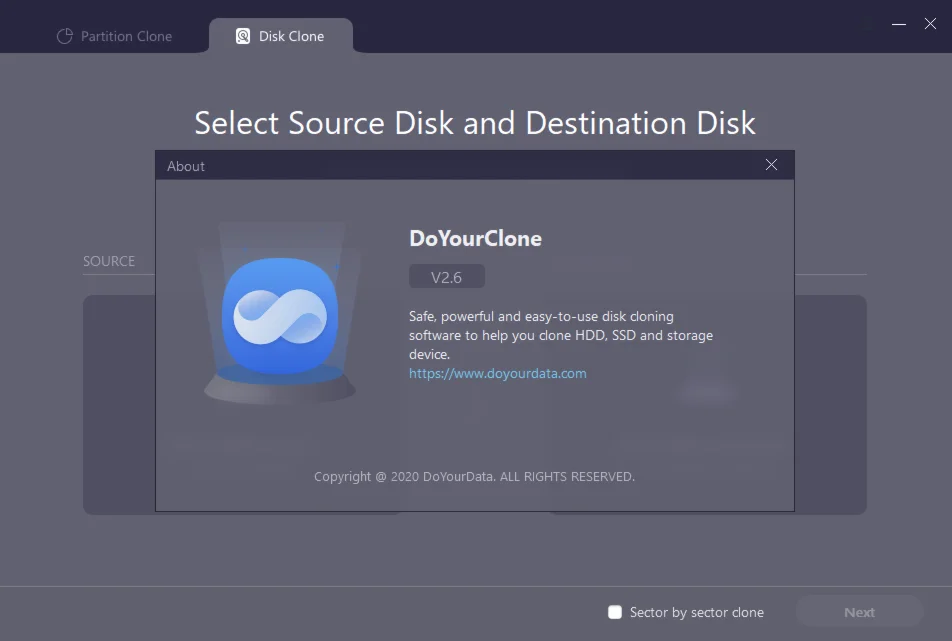952x641 pixels.
Task: Open the doyourdata.com website link
Action: point(497,373)
